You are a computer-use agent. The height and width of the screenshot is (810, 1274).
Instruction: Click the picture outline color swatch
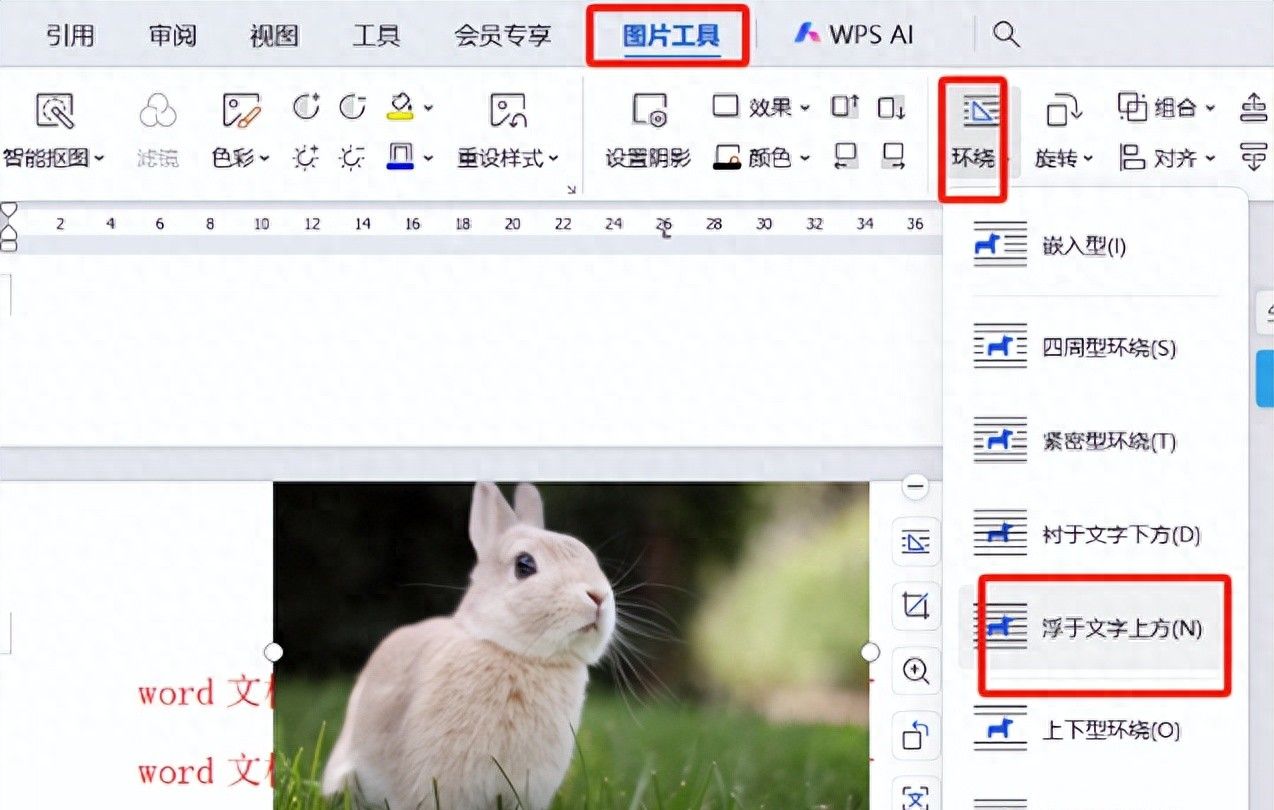tap(400, 157)
